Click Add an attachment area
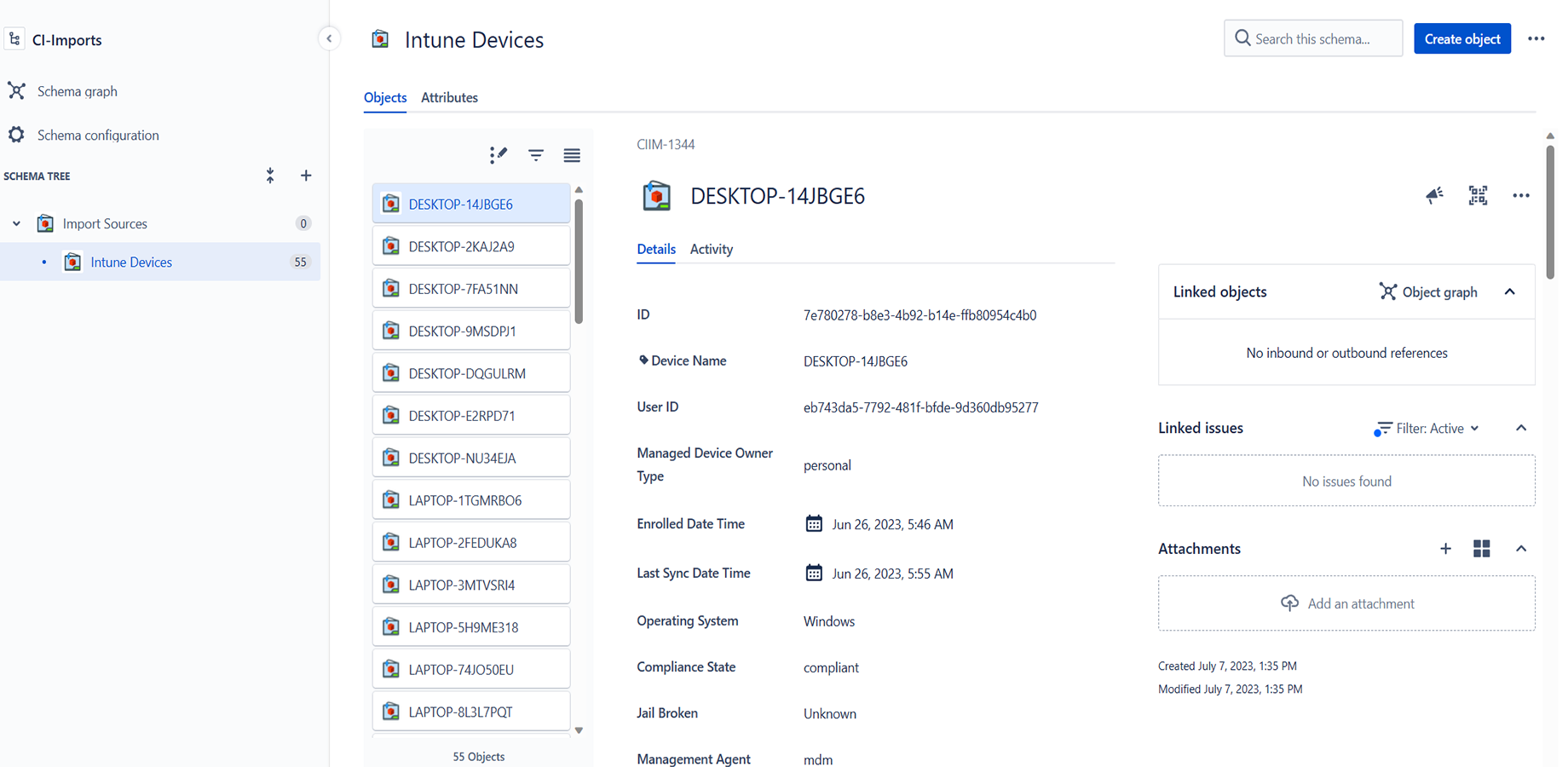Image resolution: width=1568 pixels, height=767 pixels. coord(1346,603)
